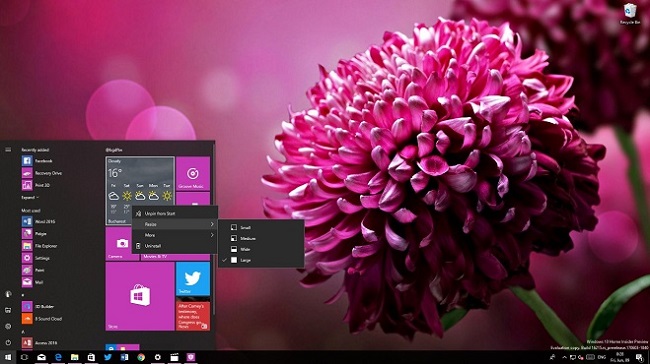650x364 pixels.
Task: Open the Twitter tile
Action: (x=193, y=278)
